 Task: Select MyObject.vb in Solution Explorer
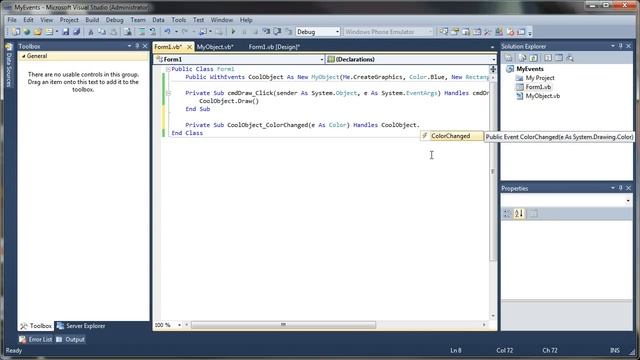542,96
